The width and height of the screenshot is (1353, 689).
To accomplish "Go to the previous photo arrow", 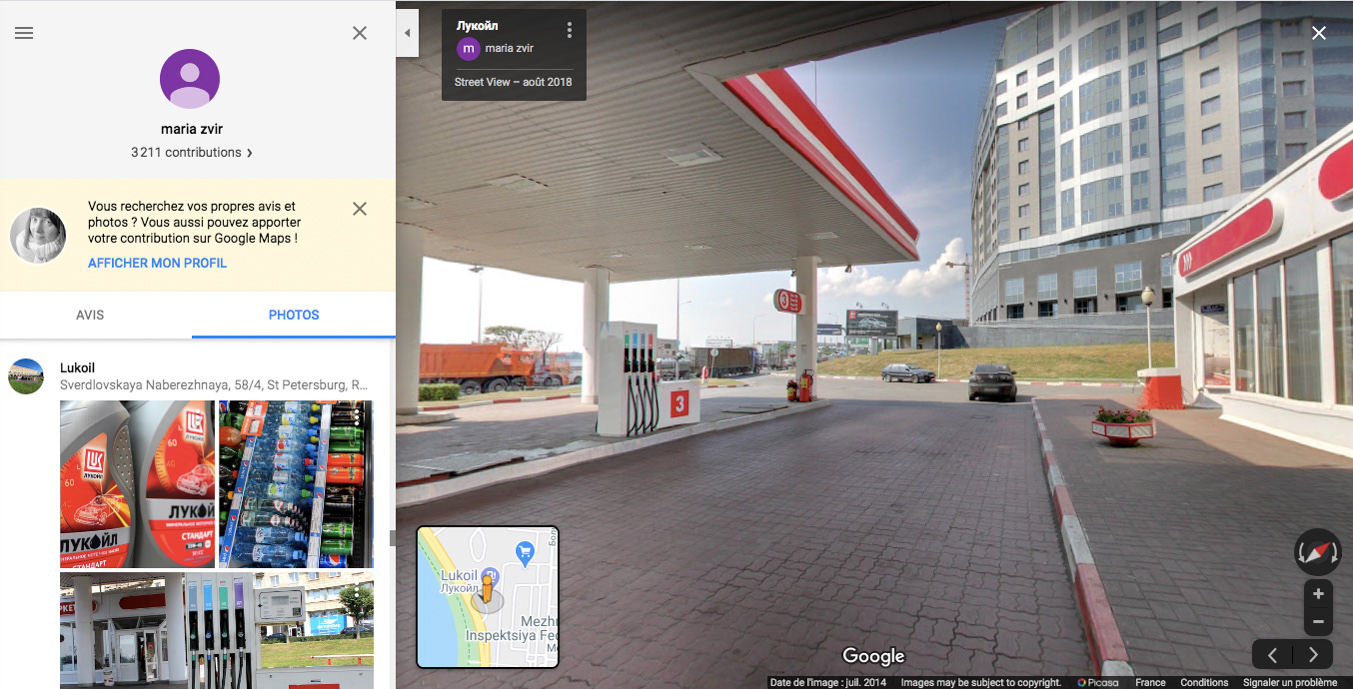I will [1272, 655].
